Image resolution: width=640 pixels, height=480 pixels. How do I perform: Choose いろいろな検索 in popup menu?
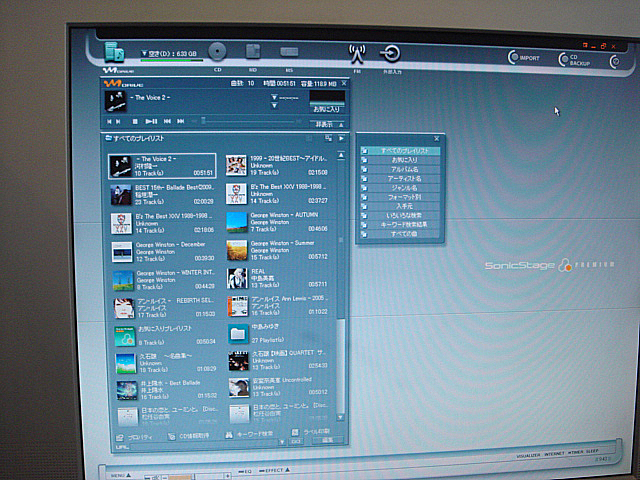coord(400,216)
